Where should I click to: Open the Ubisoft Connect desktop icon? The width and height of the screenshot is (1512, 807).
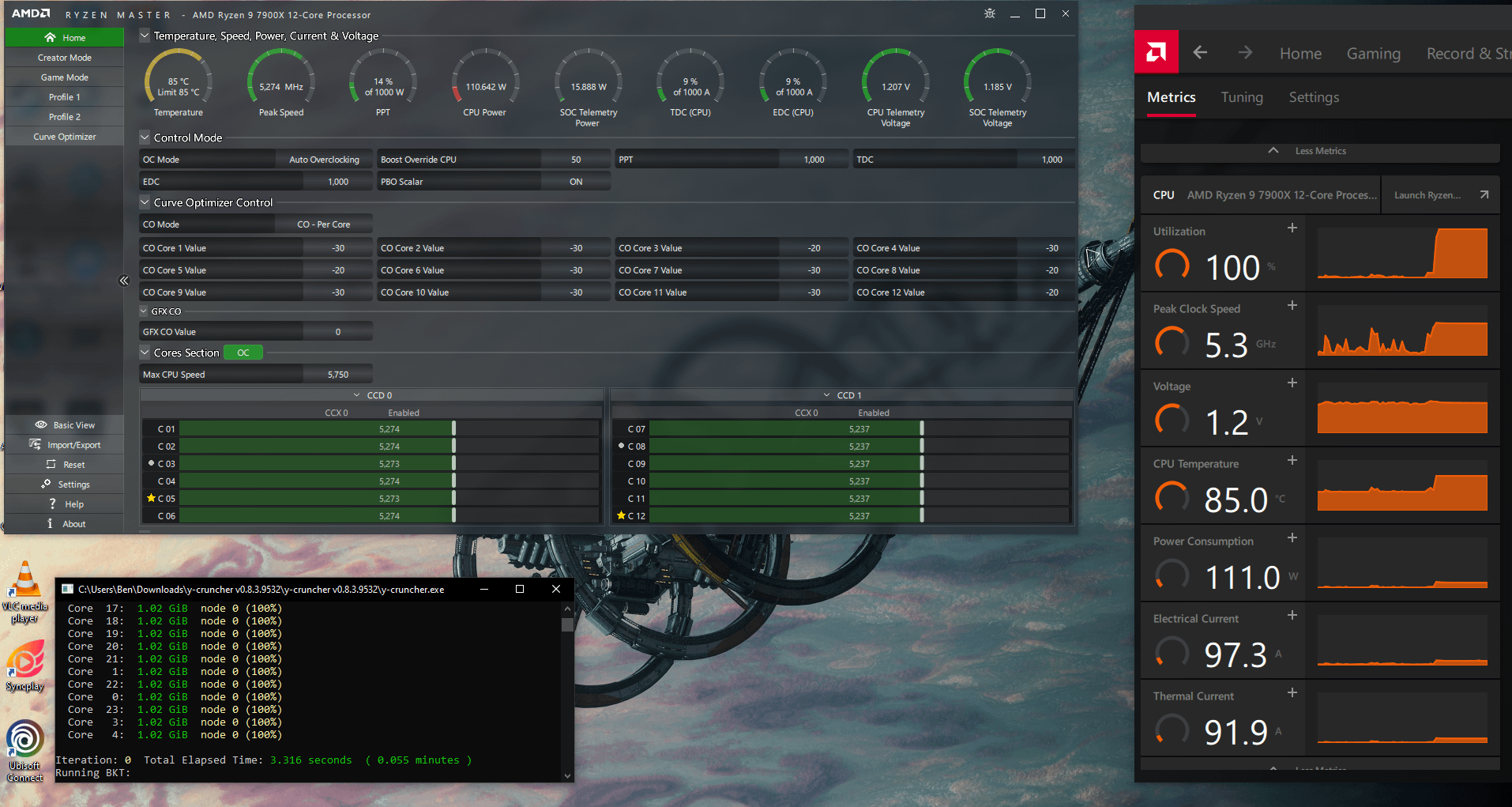click(25, 751)
